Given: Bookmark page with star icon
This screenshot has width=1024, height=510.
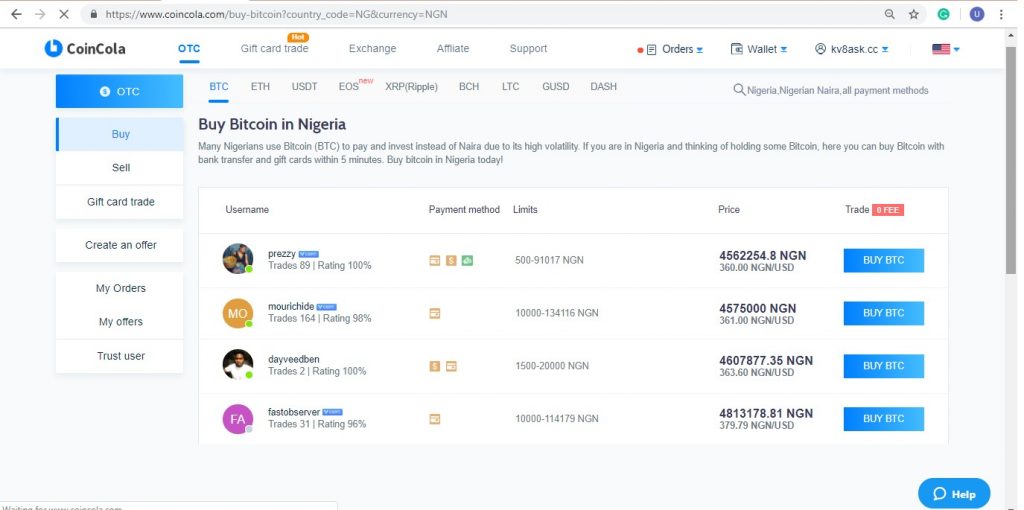Looking at the screenshot, I should click(x=914, y=14).
